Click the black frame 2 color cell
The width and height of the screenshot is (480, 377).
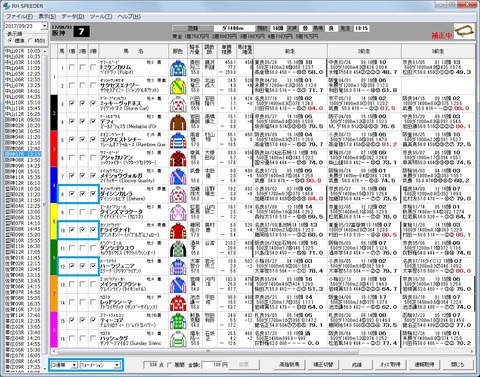coord(54,113)
